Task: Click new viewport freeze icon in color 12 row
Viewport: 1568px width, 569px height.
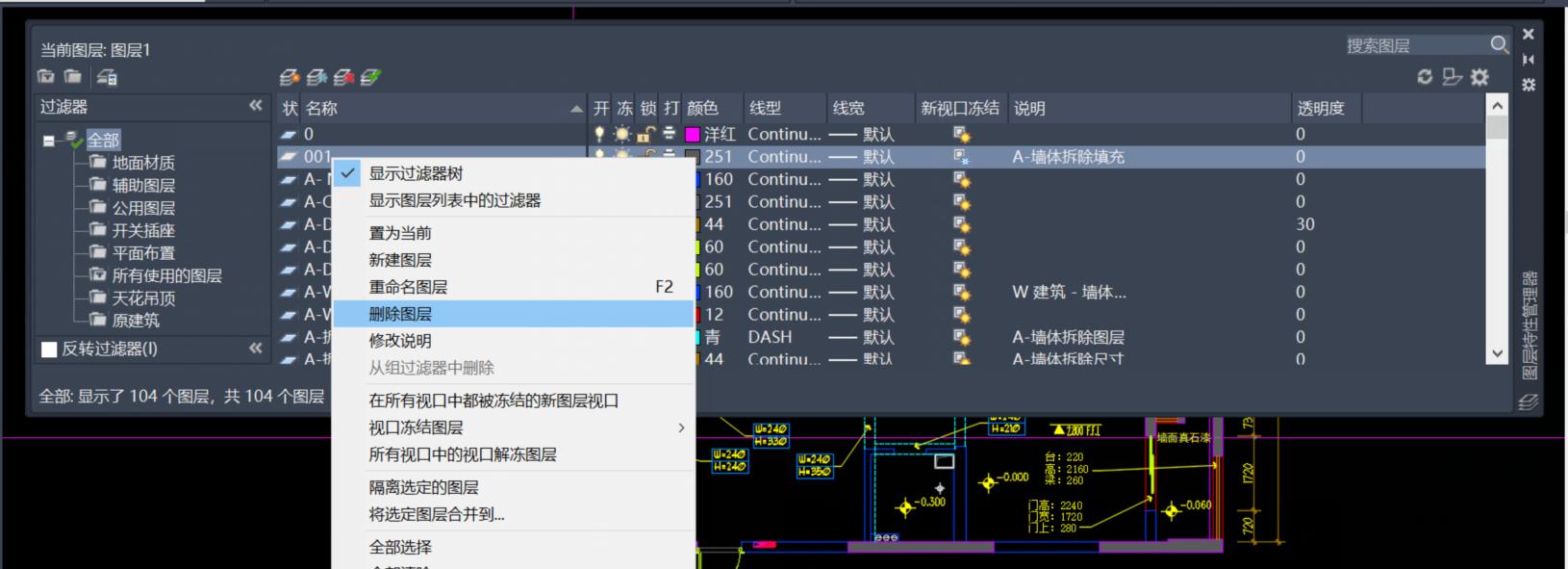Action: coord(961,315)
